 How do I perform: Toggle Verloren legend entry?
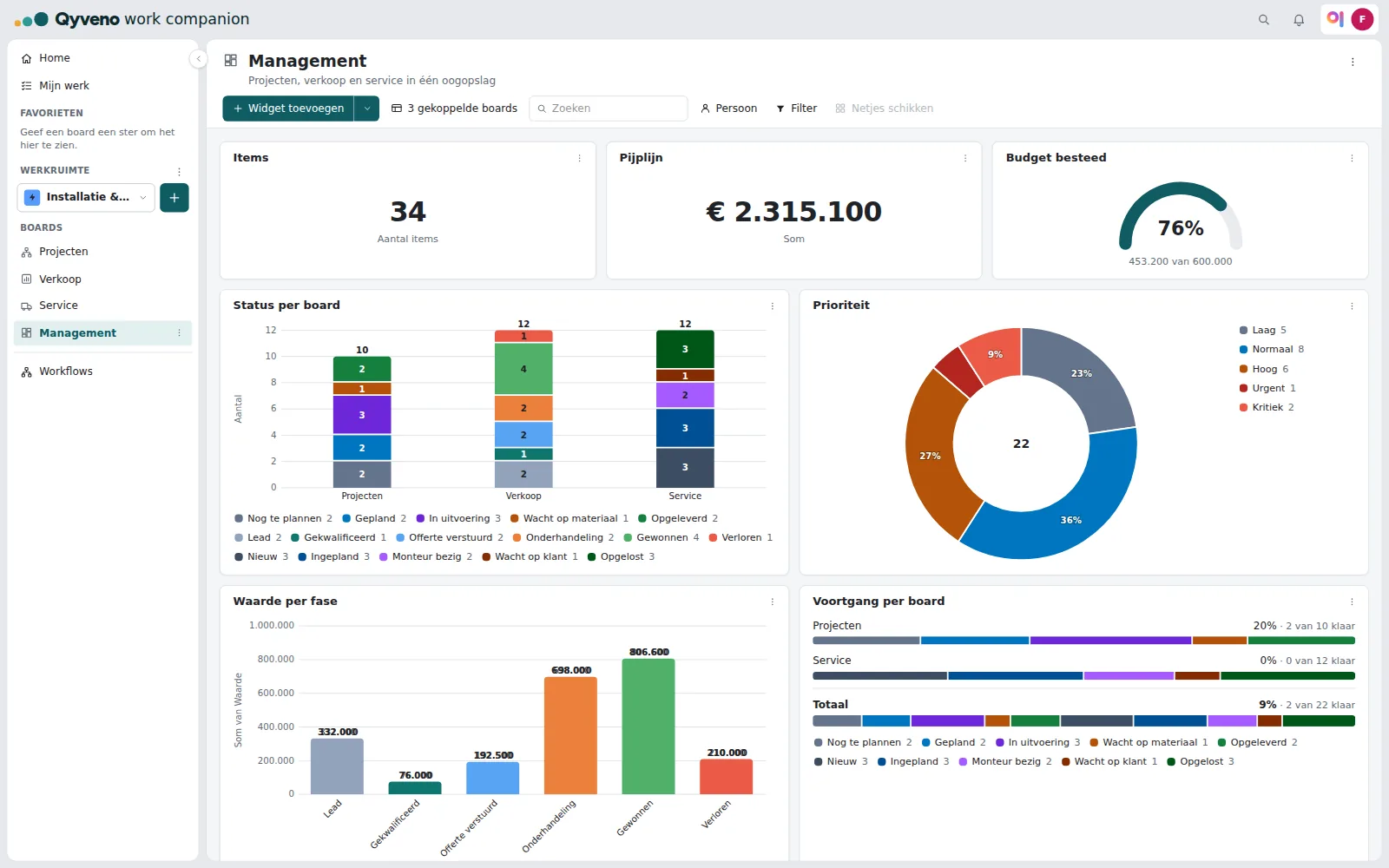pos(741,538)
